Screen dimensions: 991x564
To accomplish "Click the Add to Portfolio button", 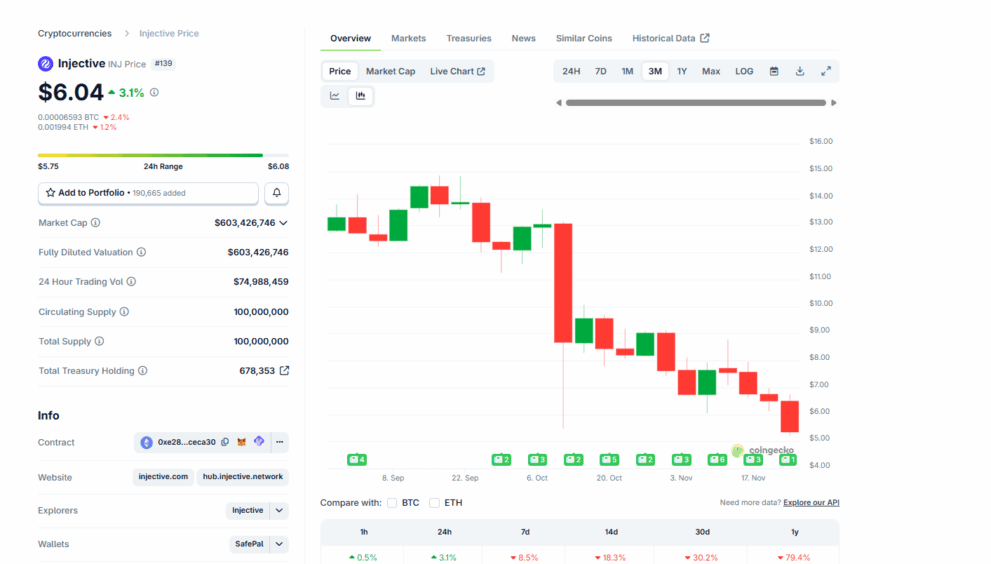I will tap(148, 193).
